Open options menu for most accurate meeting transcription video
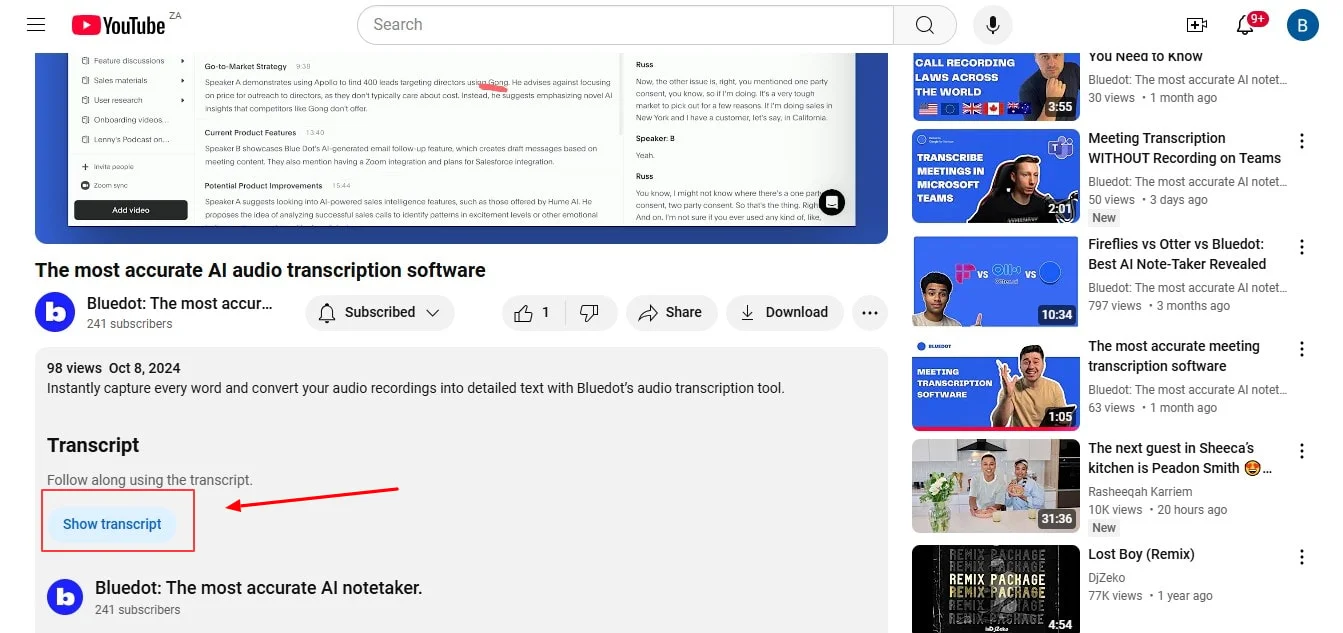This screenshot has height=633, width=1343. coord(1302,349)
